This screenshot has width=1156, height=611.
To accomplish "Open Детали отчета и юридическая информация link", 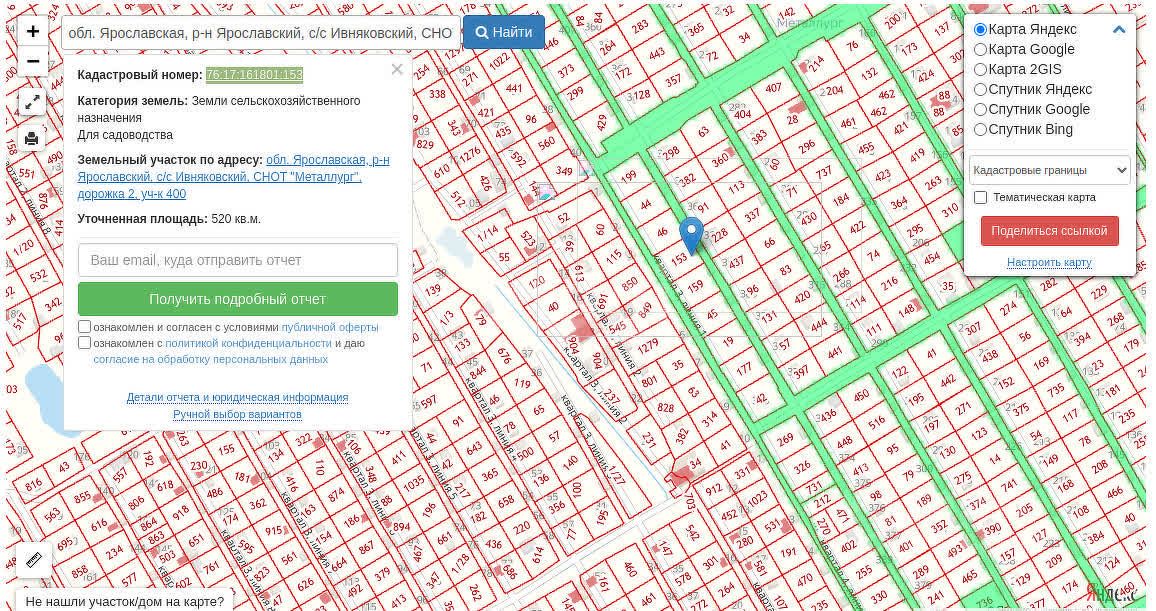I will (237, 397).
